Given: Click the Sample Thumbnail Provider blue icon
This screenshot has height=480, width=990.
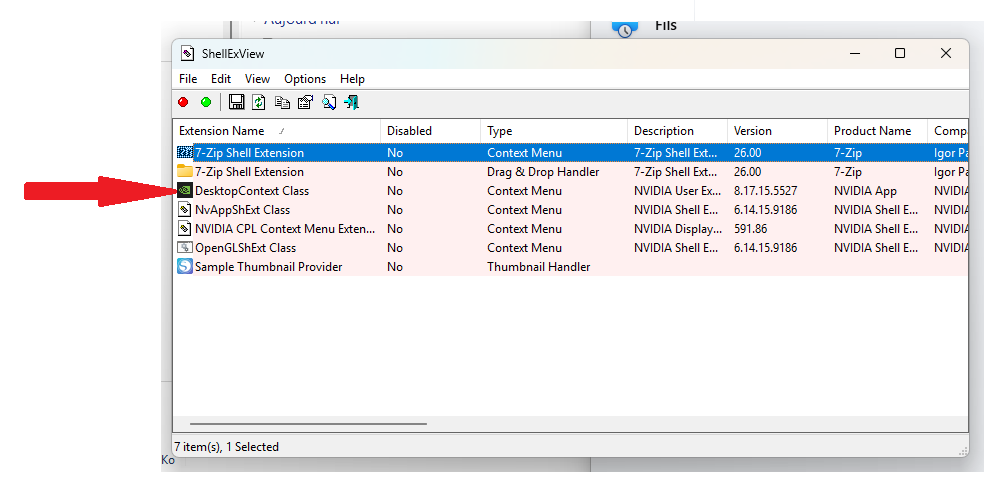Looking at the screenshot, I should (185, 266).
